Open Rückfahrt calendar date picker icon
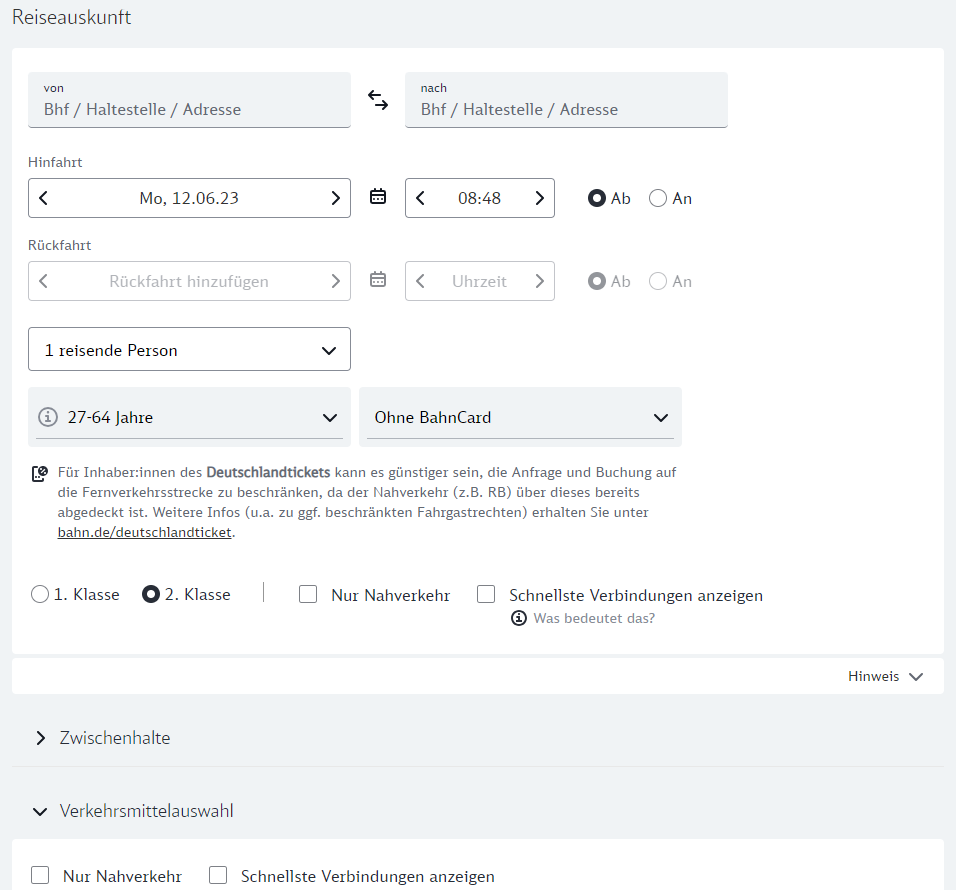Image resolution: width=956 pixels, height=890 pixels. coord(378,279)
